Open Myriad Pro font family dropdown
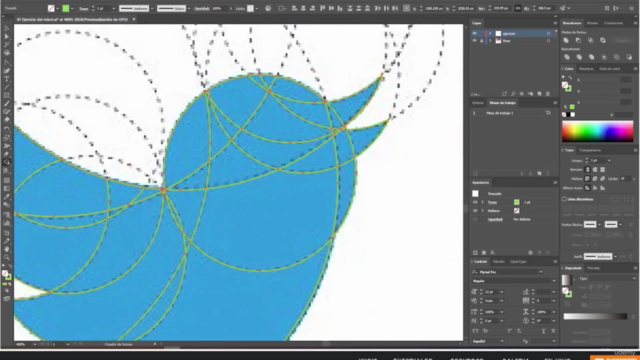The image size is (640, 360). (541, 272)
